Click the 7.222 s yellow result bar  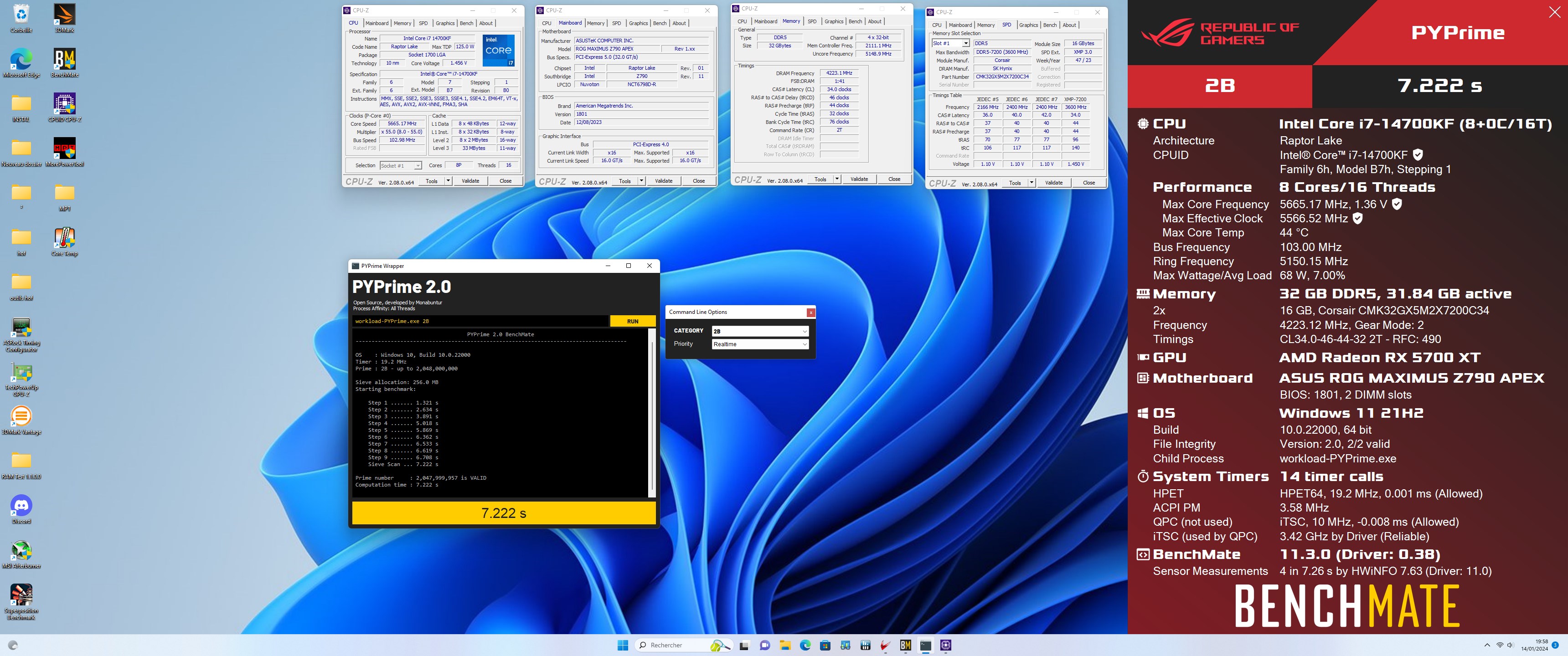click(x=503, y=513)
